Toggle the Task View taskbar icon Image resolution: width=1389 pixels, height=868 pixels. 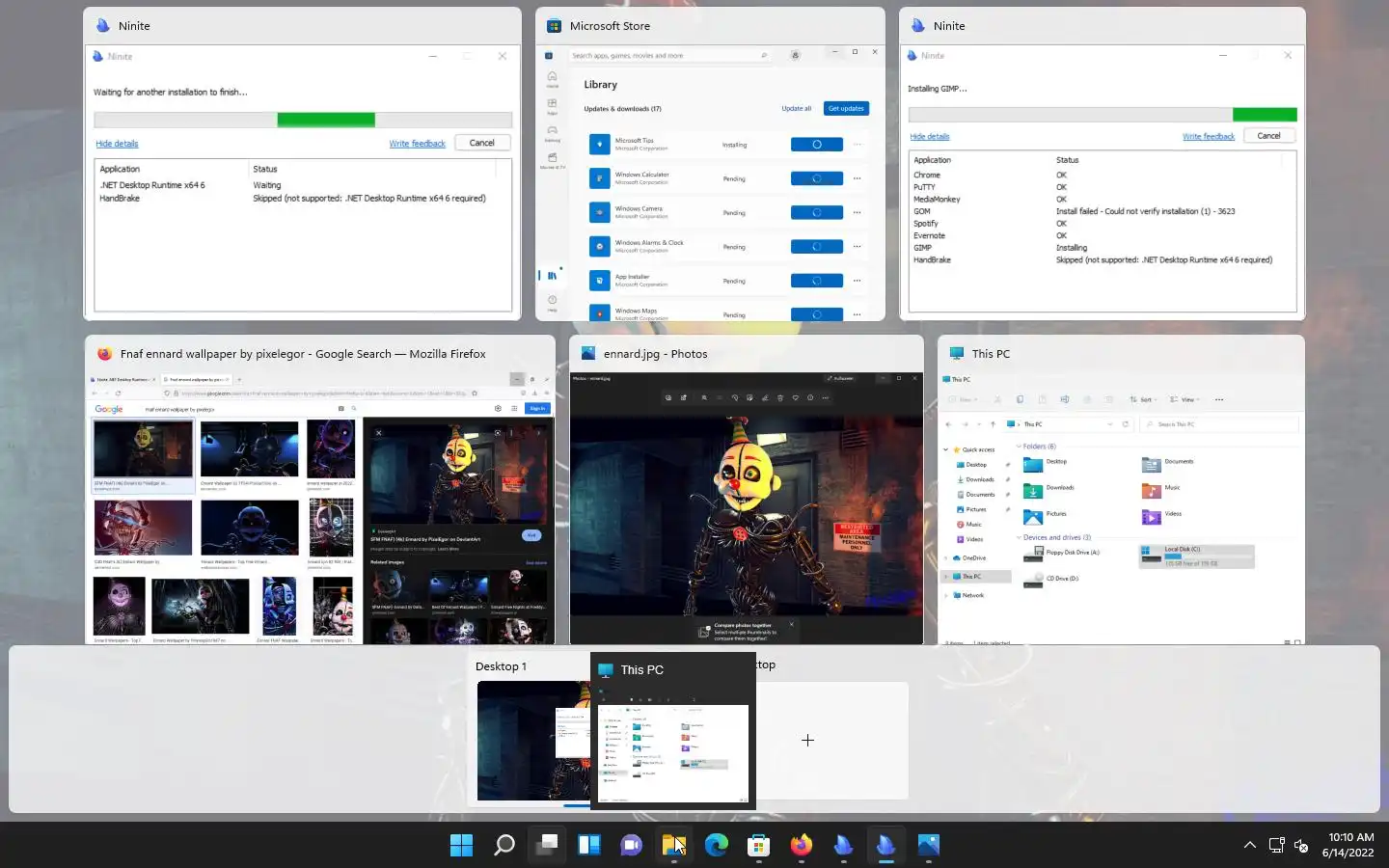tap(547, 846)
